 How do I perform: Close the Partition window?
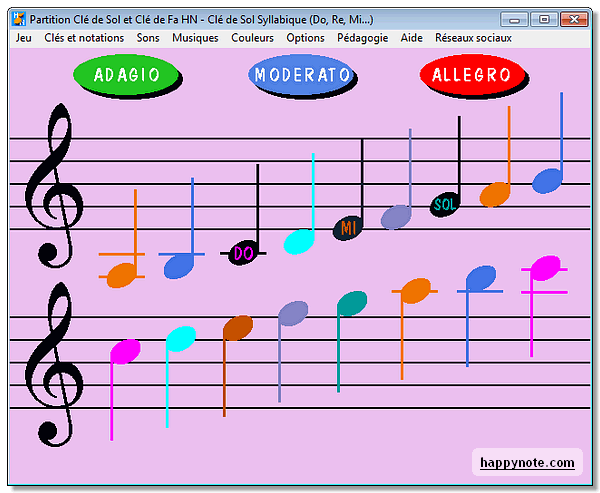pos(574,19)
